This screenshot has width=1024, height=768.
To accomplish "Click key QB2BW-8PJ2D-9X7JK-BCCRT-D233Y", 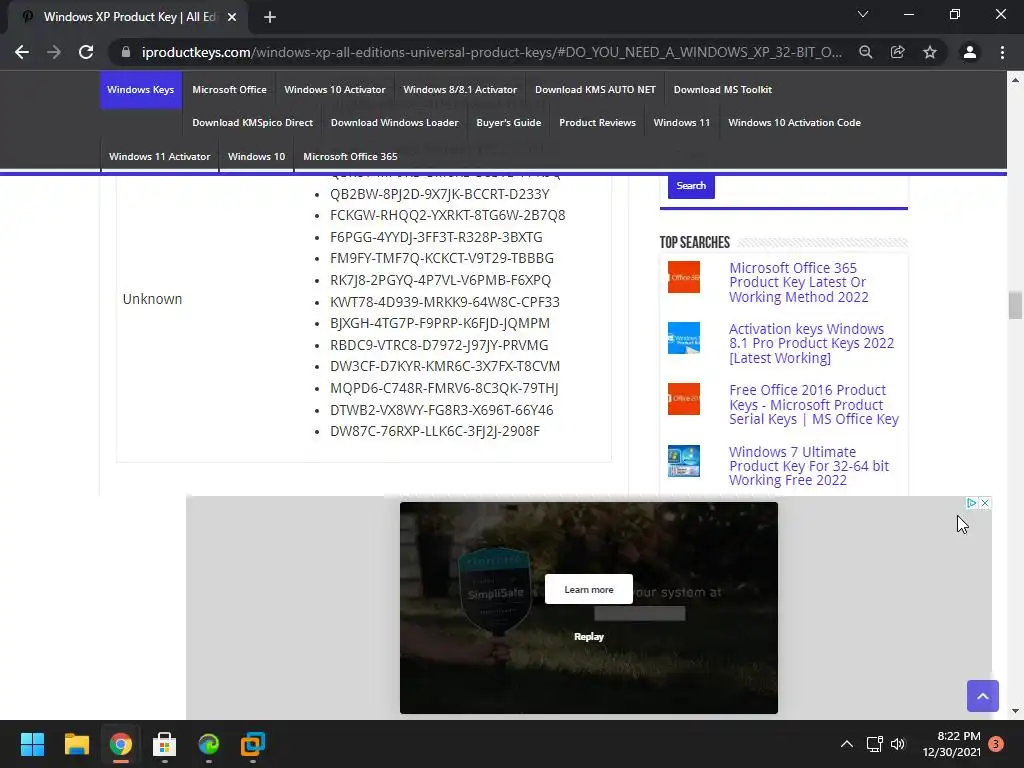I will (x=440, y=194).
